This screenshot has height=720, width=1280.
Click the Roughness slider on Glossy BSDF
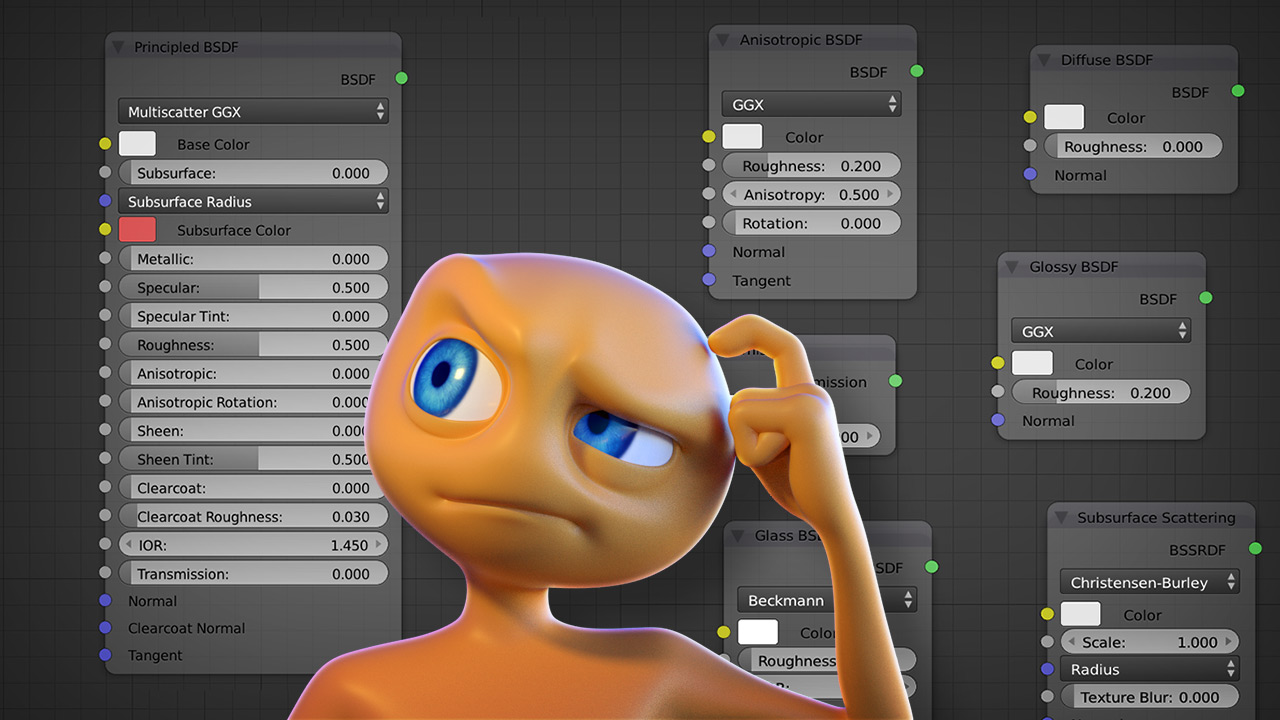[x=1100, y=392]
